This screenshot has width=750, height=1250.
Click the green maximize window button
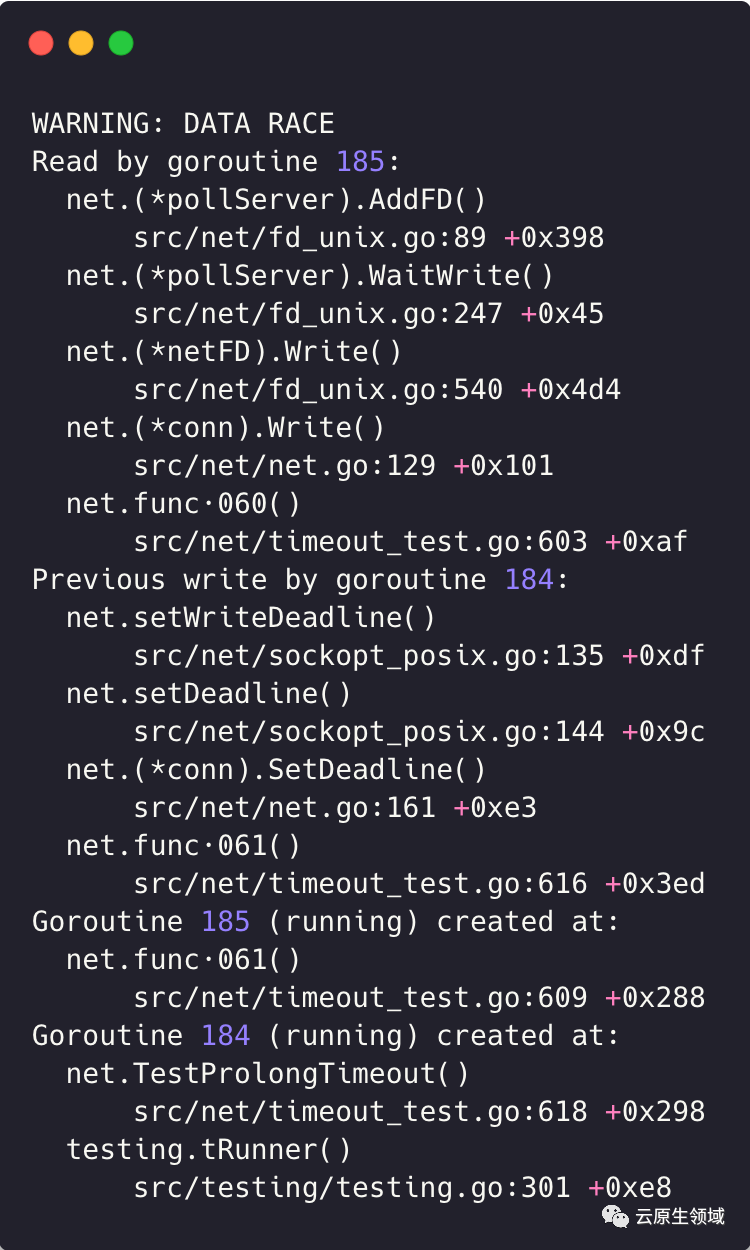(x=121, y=43)
